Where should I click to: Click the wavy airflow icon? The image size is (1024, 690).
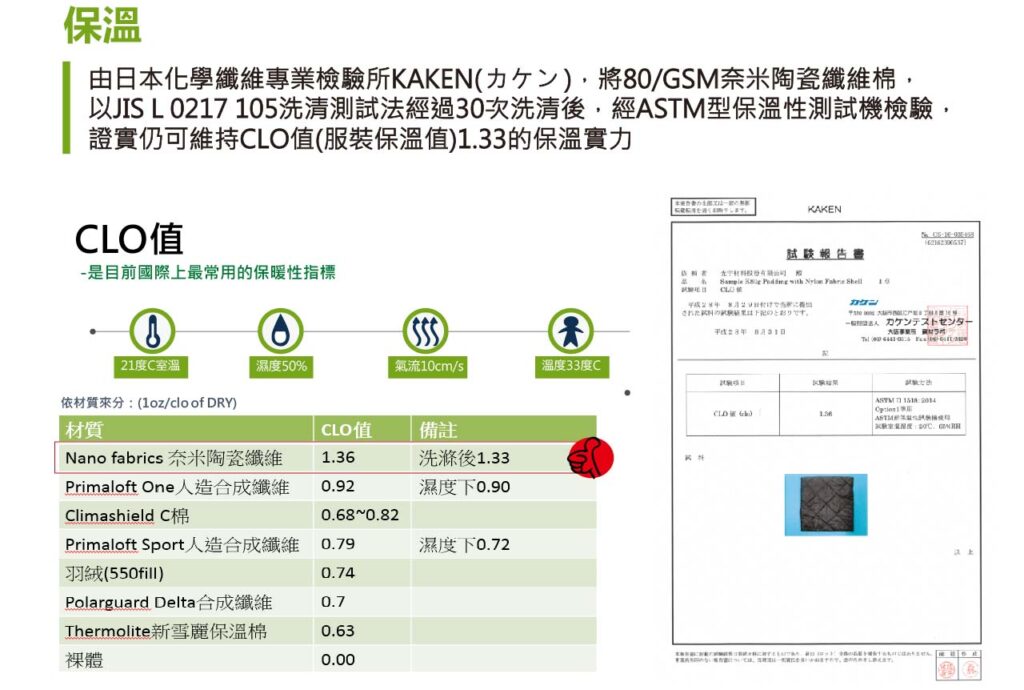click(x=427, y=330)
